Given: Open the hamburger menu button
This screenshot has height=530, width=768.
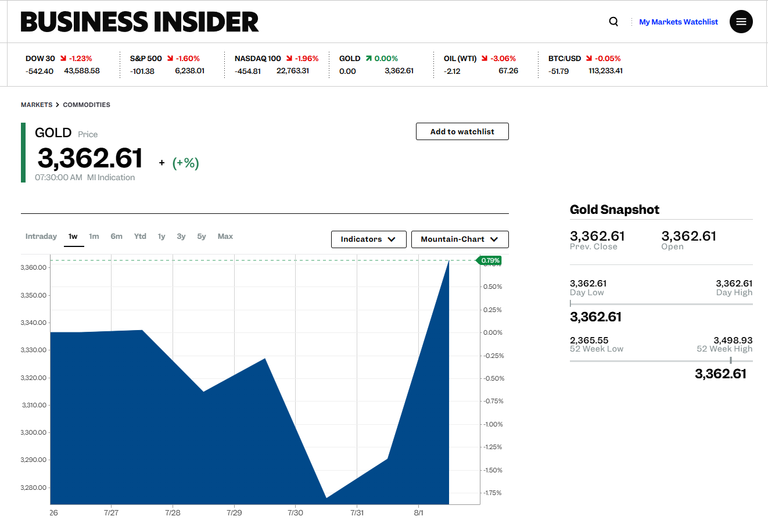Looking at the screenshot, I should (x=741, y=22).
